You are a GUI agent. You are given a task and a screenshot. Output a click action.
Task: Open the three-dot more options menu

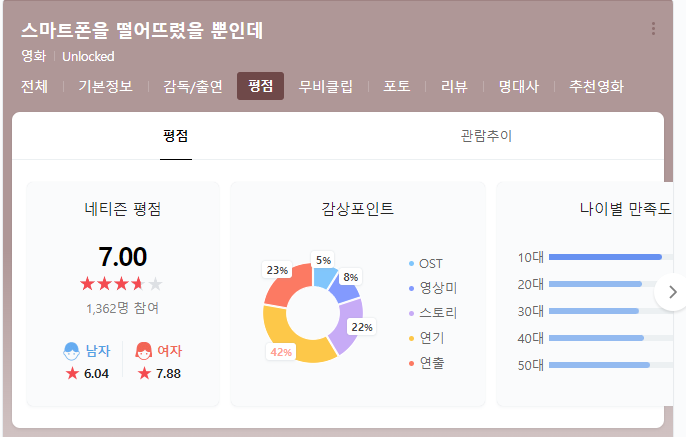click(653, 29)
